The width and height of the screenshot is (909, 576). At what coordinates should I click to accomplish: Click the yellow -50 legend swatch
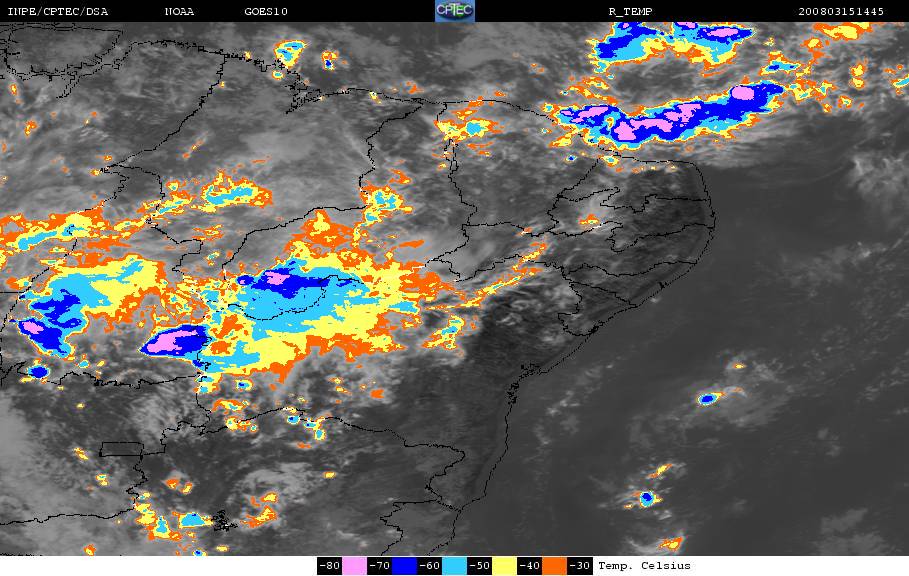pos(504,566)
